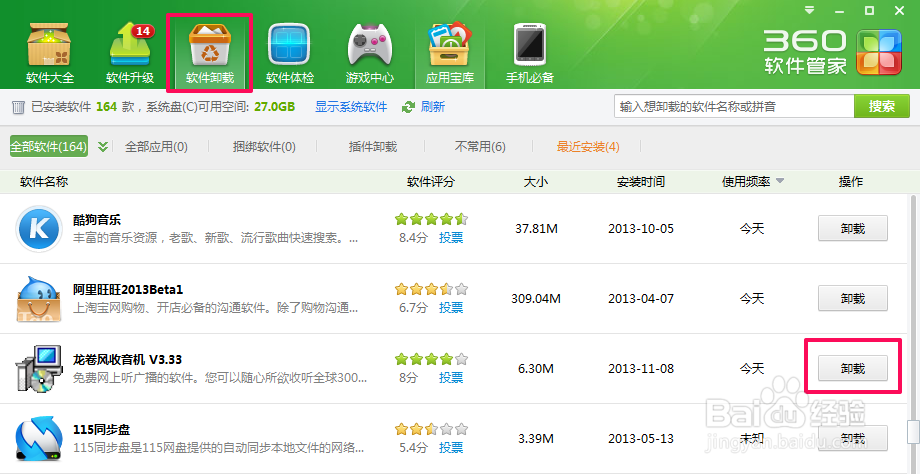The height and width of the screenshot is (474, 920).
Task: Click the 37.81M size value
Action: [x=536, y=228]
